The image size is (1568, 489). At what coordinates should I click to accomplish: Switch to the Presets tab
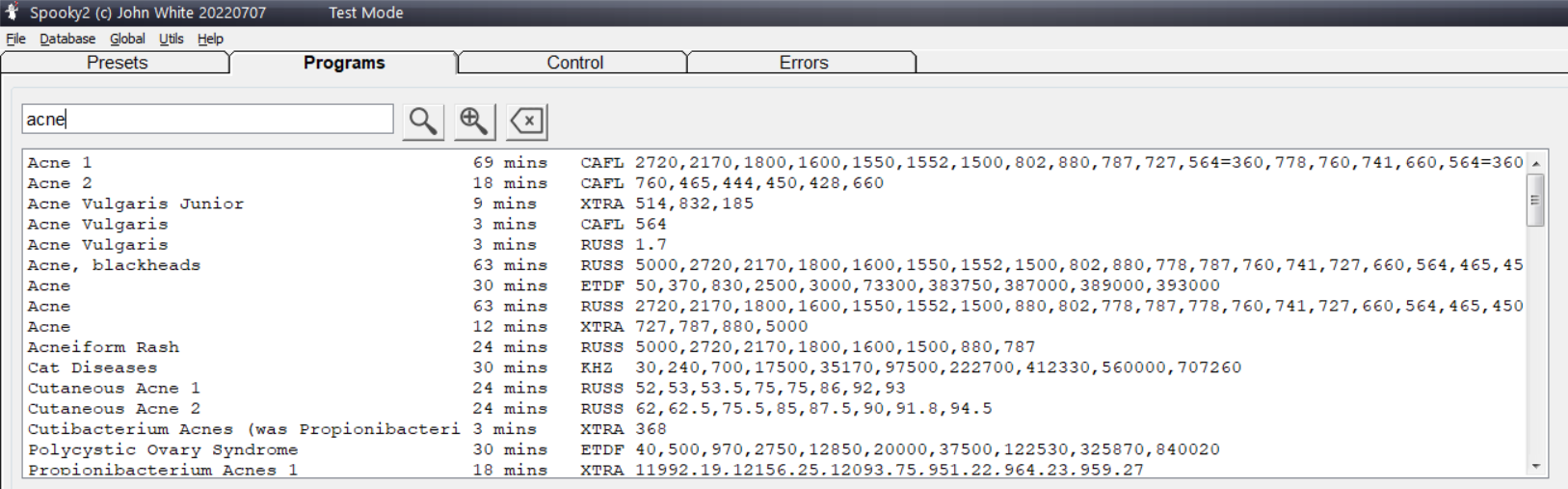[x=117, y=63]
